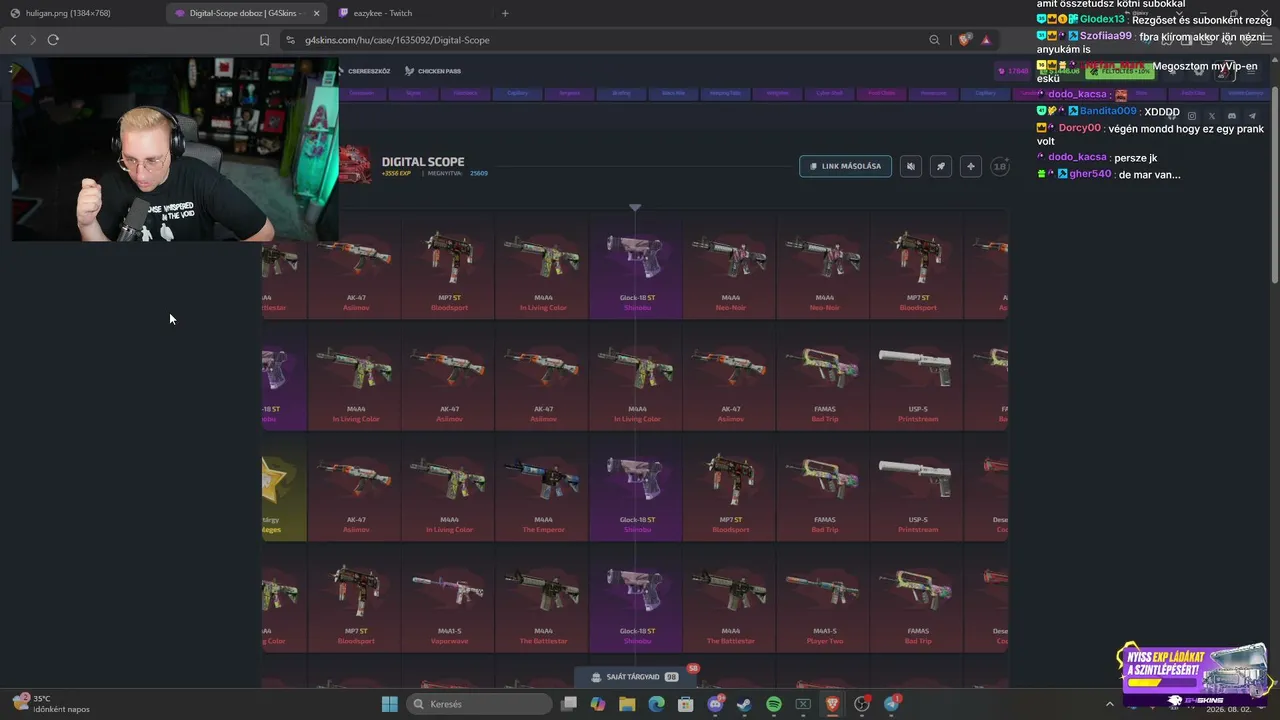This screenshot has height=720, width=1280.
Task: Open the G4Skins Telegram social icon
Action: 1251,116
